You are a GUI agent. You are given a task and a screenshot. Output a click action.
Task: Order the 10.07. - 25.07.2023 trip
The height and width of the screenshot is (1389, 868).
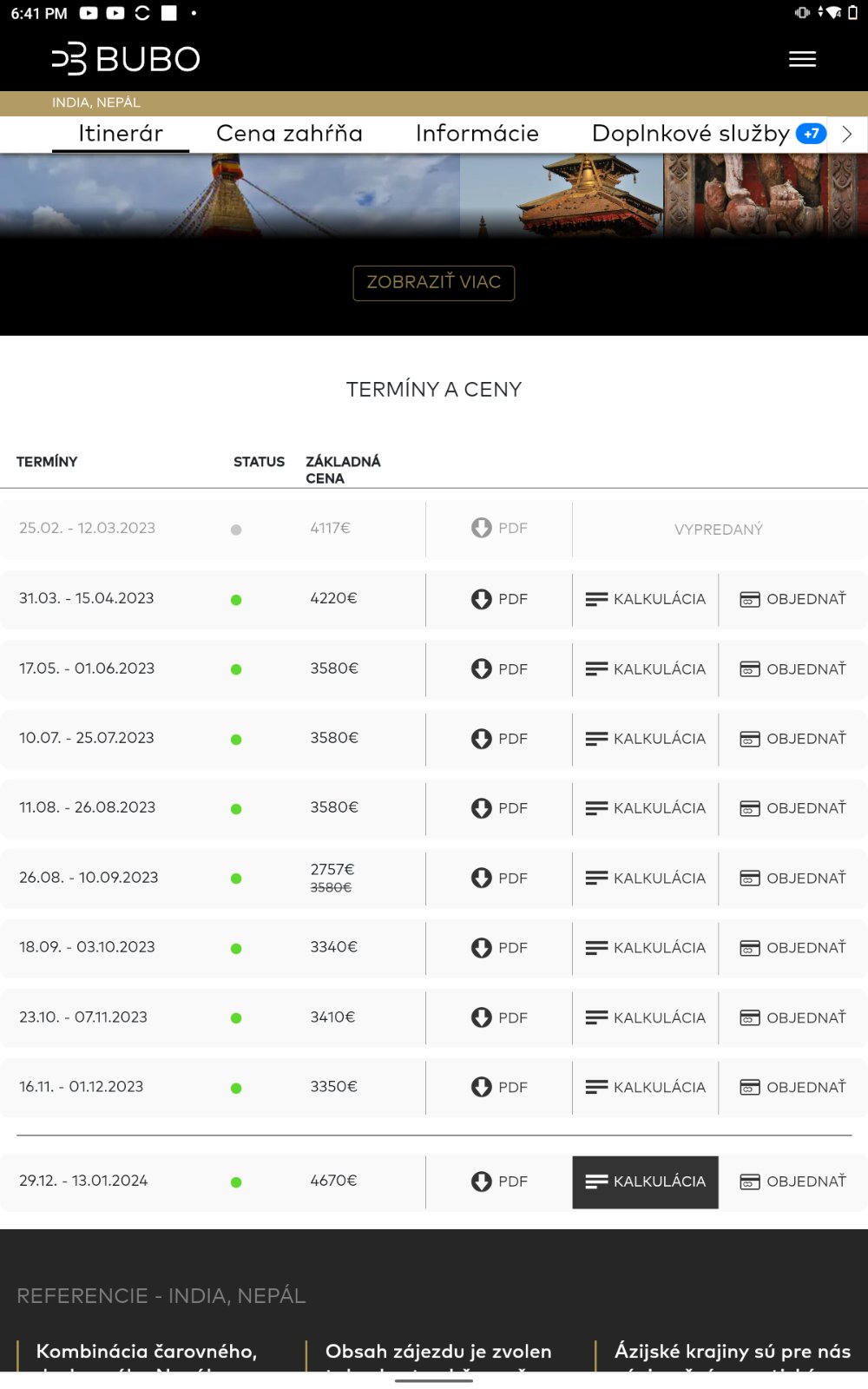[x=792, y=739]
